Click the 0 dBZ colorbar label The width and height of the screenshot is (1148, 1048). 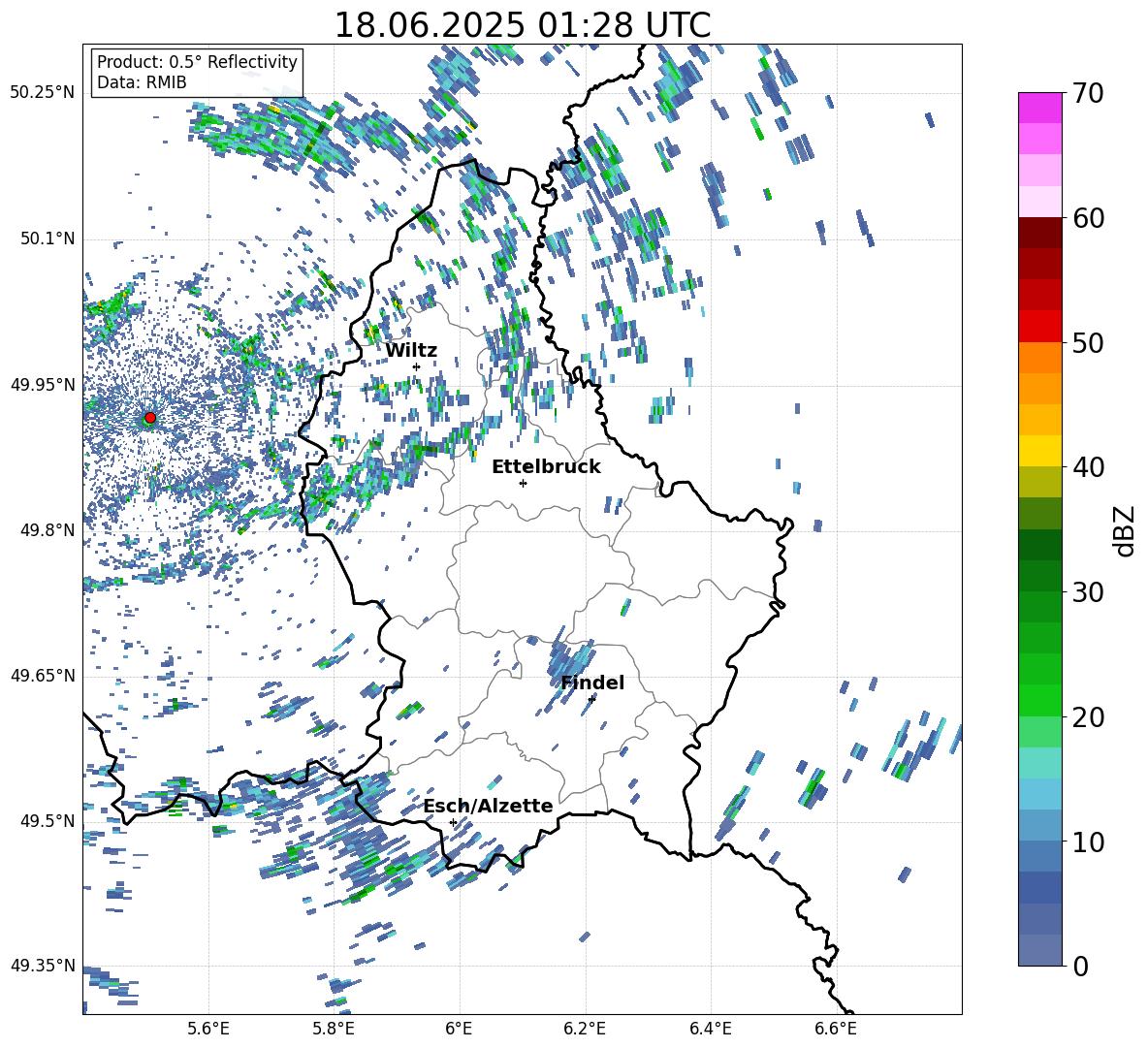pos(1080,966)
